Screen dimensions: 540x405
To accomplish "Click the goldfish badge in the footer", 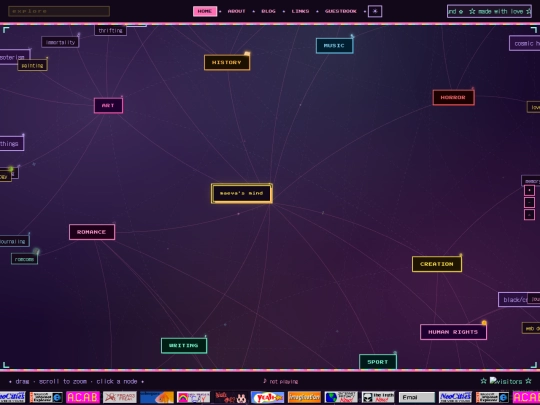I will click(157, 397).
